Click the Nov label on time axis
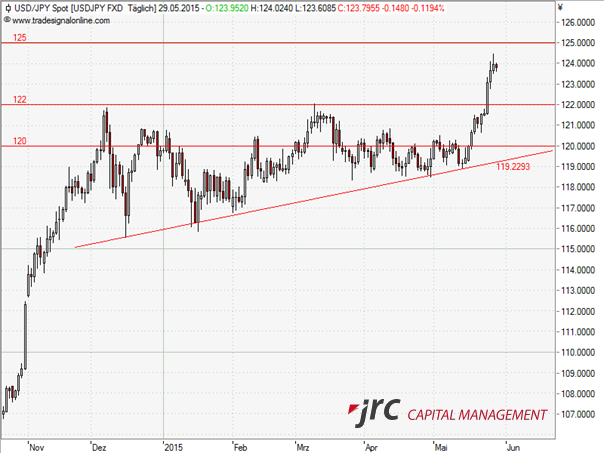This screenshot has width=604, height=453. (x=37, y=446)
